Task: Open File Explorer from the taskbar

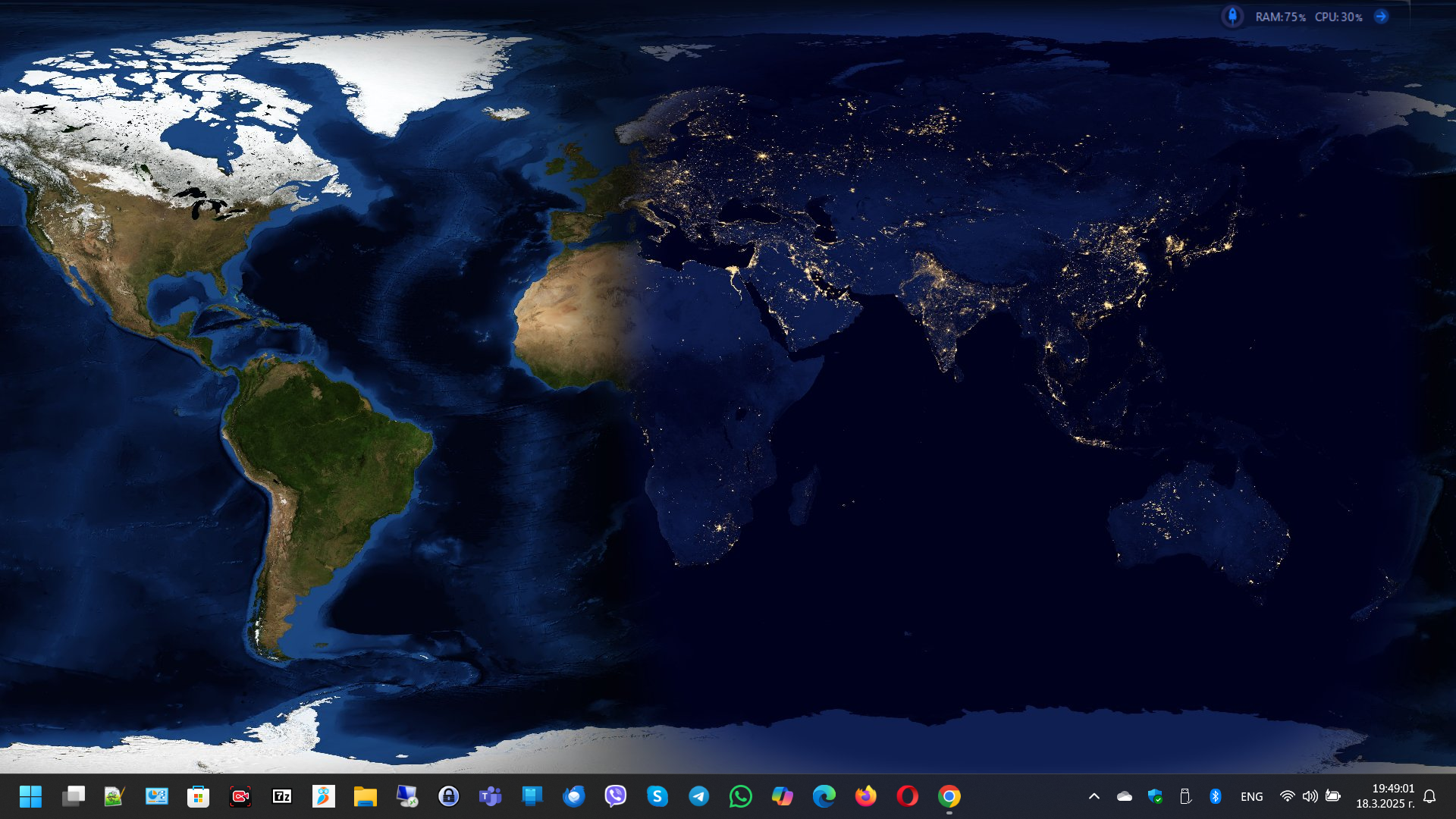Action: click(366, 796)
